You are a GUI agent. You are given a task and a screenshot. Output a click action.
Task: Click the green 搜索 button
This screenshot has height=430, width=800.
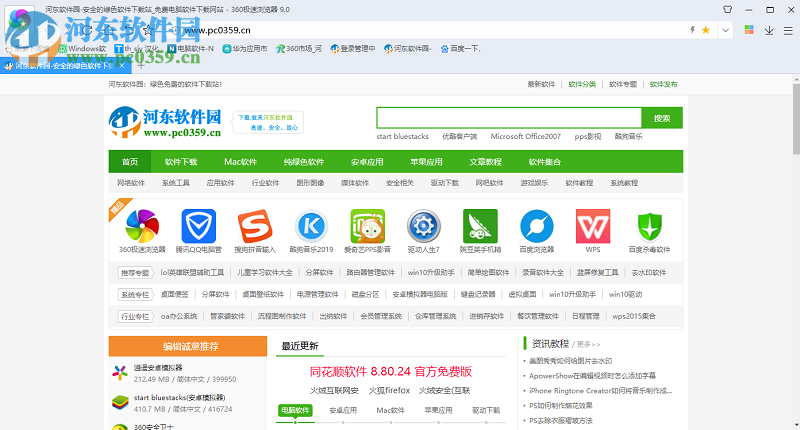click(662, 118)
